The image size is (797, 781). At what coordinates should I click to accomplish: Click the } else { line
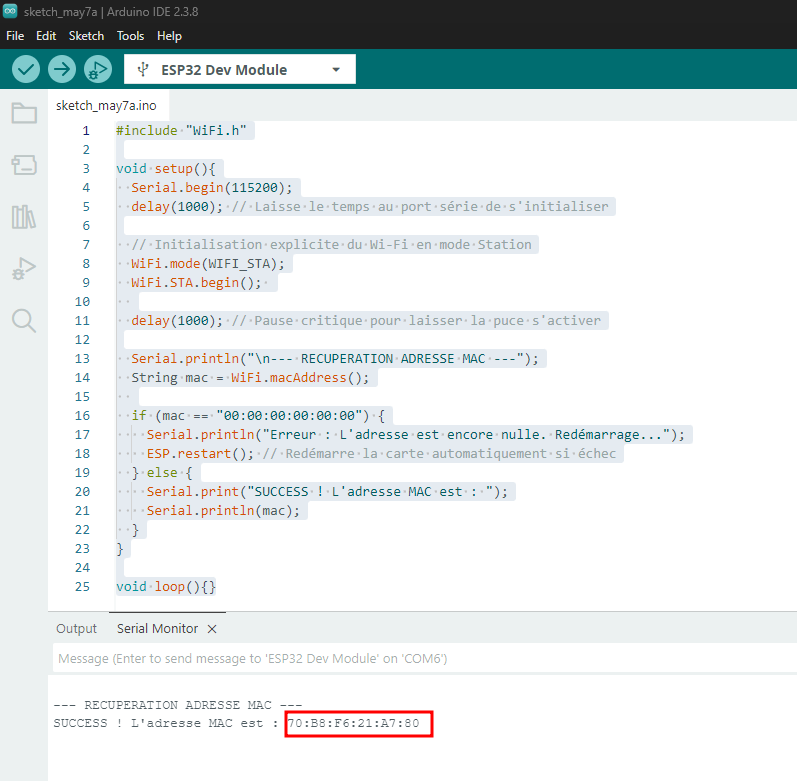click(162, 473)
